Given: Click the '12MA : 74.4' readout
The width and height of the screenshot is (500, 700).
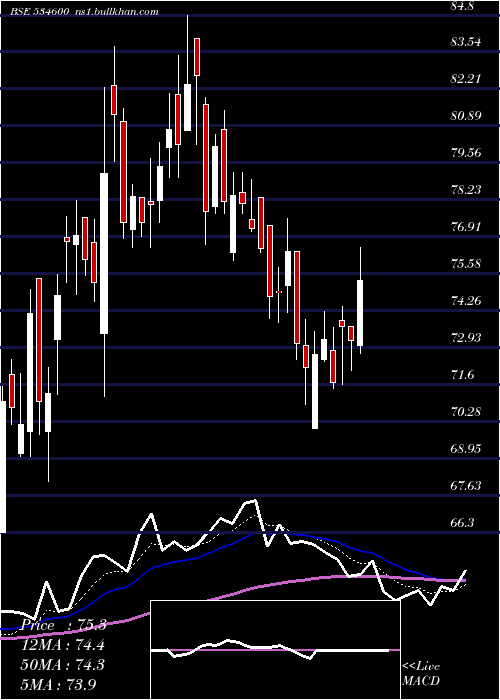Looking at the screenshot, I should click(63, 645).
